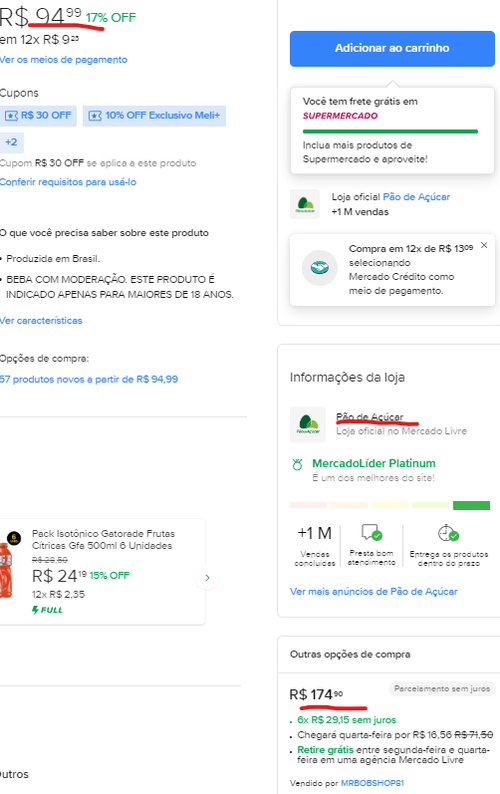Image resolution: width=500 pixels, height=794 pixels.
Task: Expand the +2 additional coupons chip
Action: pos(11,142)
